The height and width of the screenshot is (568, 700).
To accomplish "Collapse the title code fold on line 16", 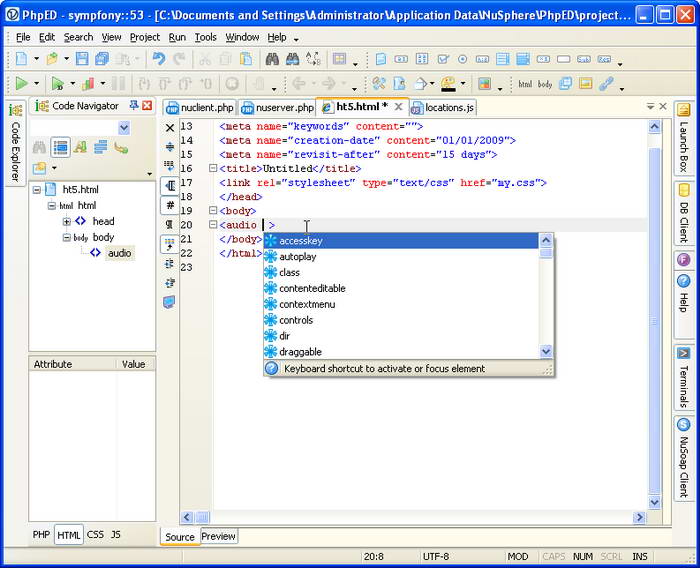I will [x=213, y=168].
